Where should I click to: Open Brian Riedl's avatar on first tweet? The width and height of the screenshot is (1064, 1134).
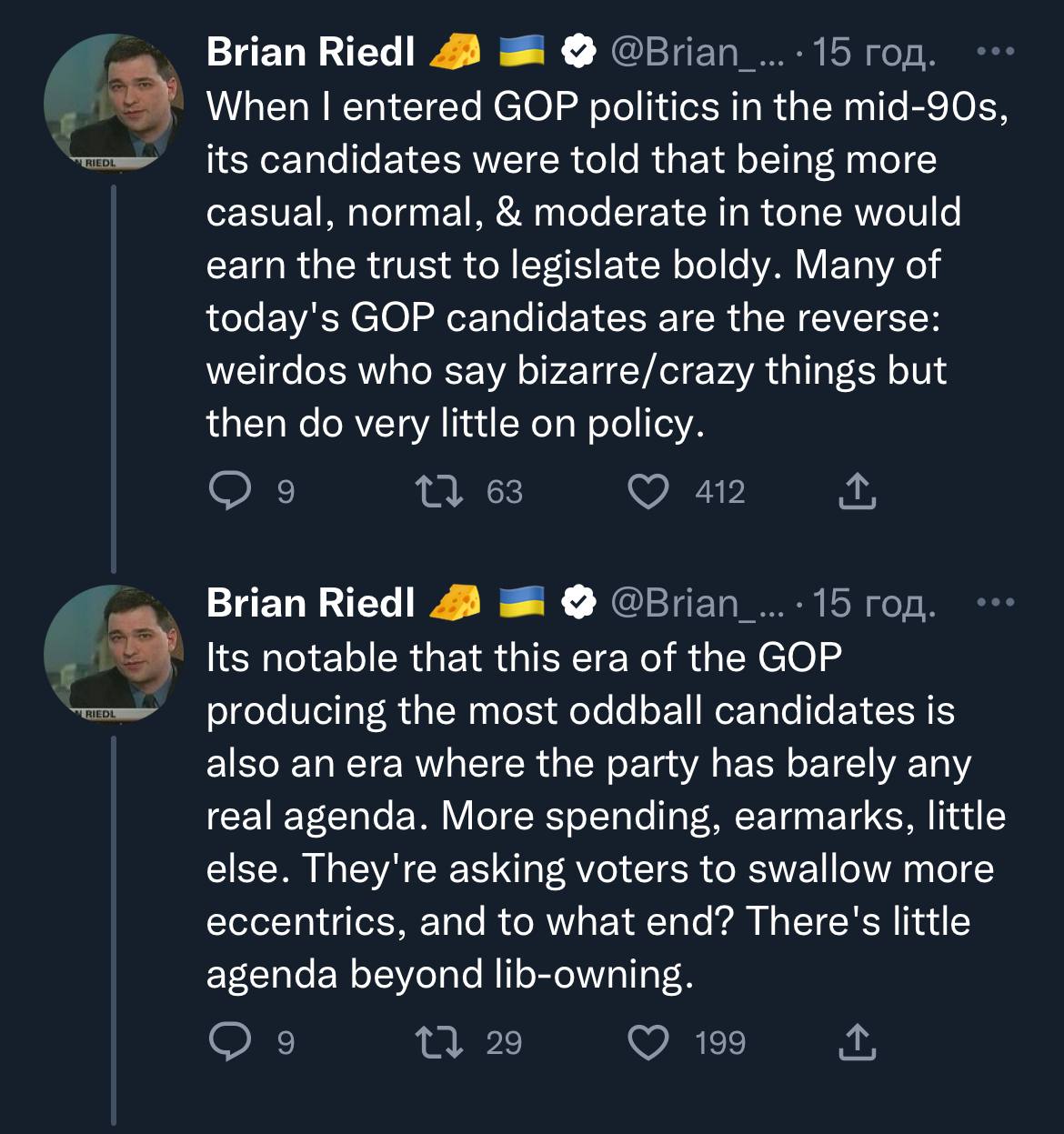(113, 102)
